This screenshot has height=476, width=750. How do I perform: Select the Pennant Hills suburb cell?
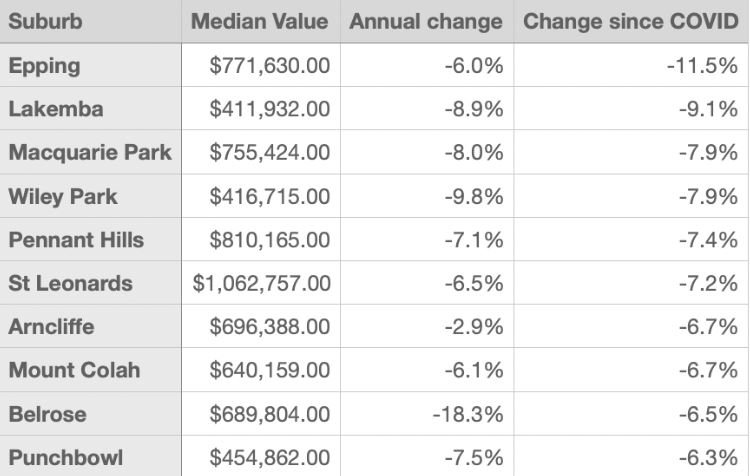point(76,240)
